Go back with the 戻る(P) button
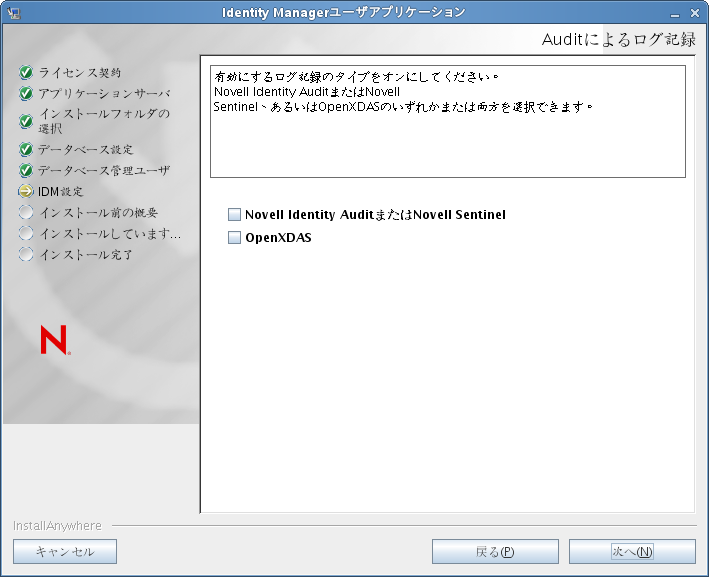The image size is (709, 577). click(x=495, y=551)
